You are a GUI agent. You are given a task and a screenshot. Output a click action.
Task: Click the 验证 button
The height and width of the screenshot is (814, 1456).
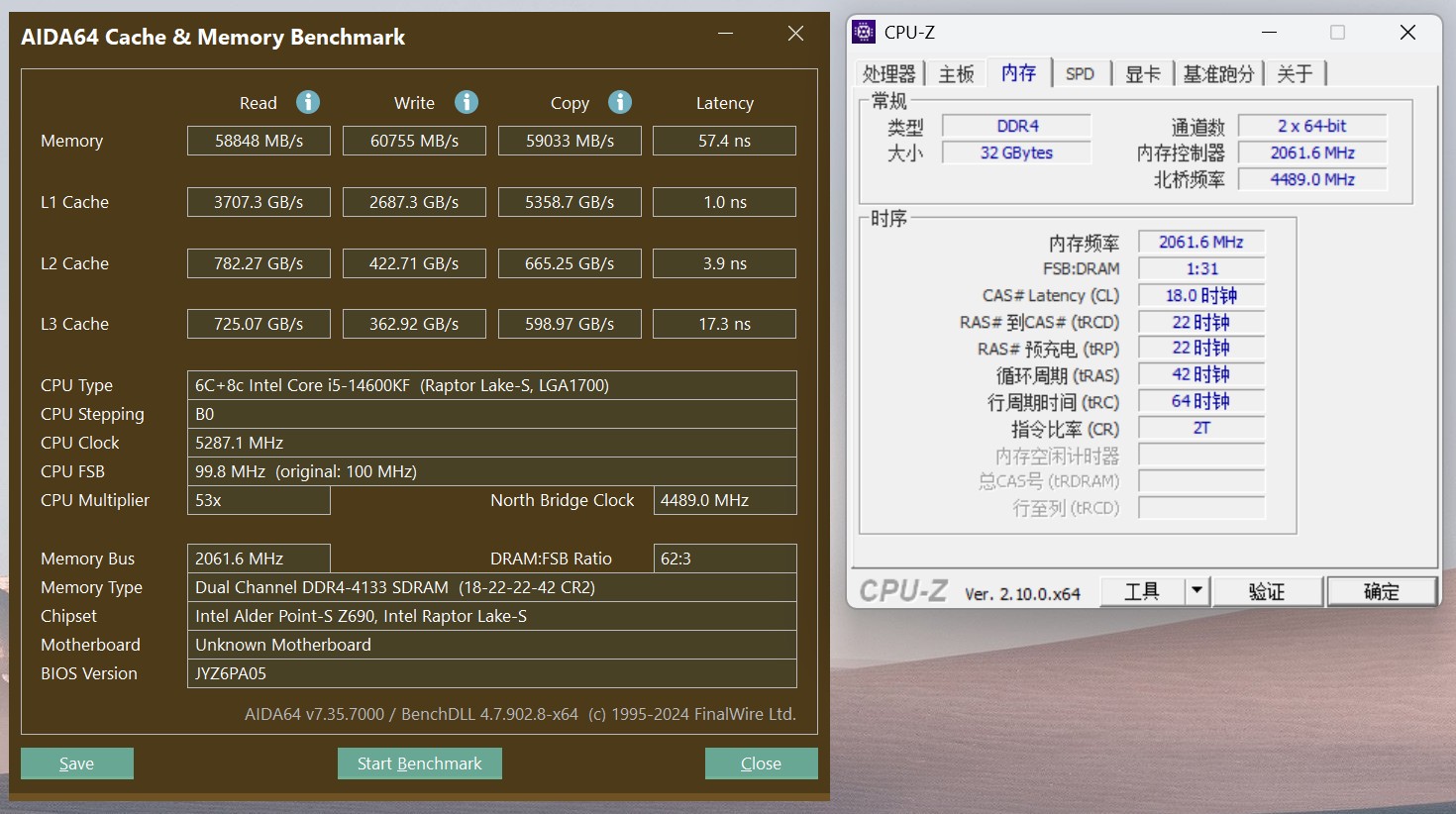(1267, 591)
